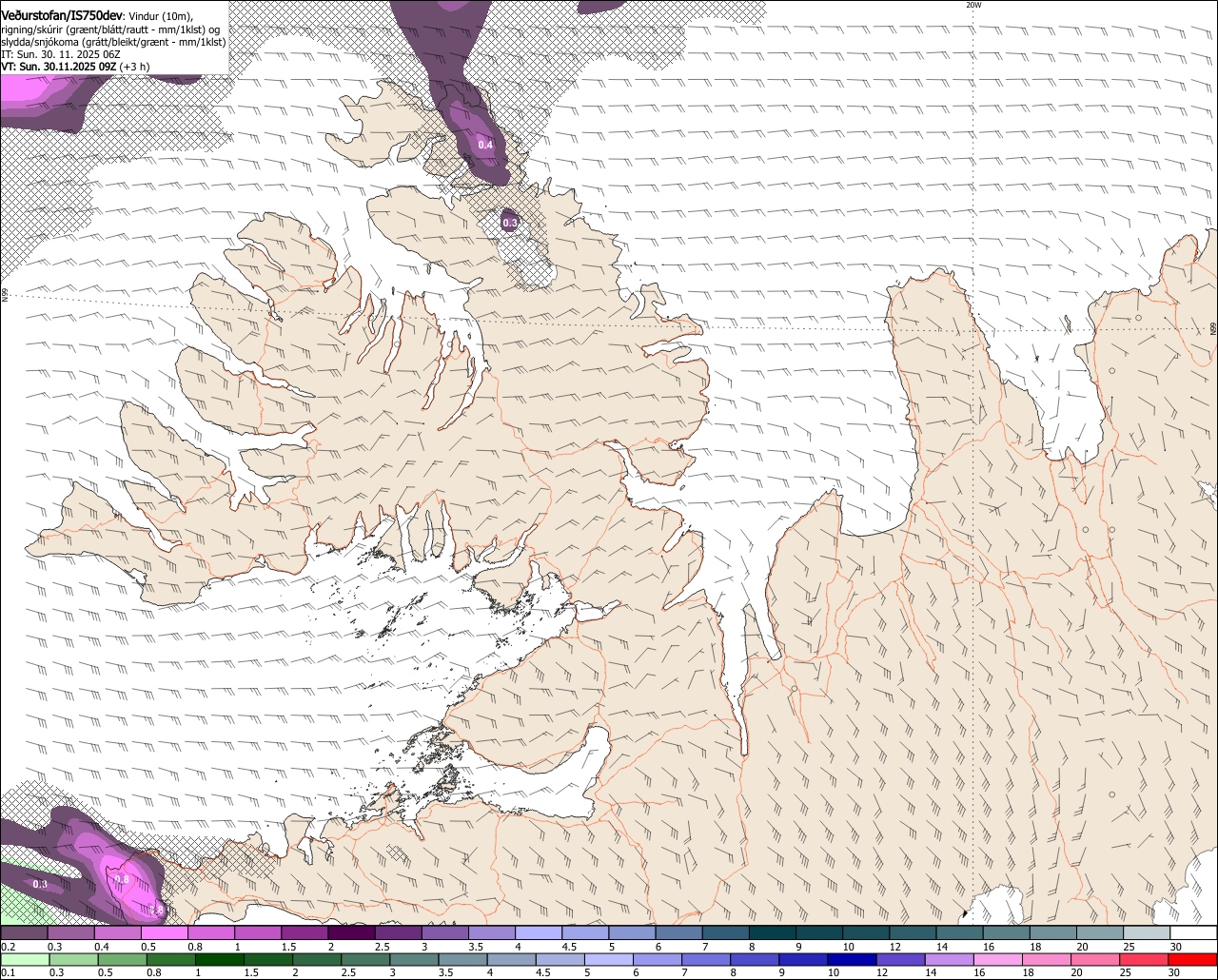
Task: Click the 2.5 label under the top legend row
Action: (x=383, y=947)
